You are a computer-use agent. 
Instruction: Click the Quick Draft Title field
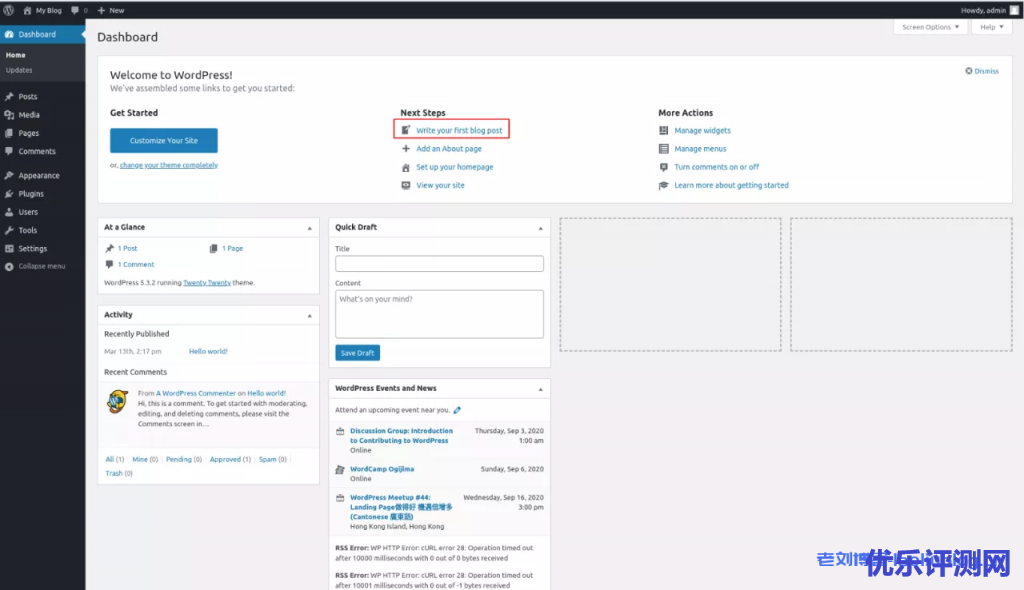(439, 264)
